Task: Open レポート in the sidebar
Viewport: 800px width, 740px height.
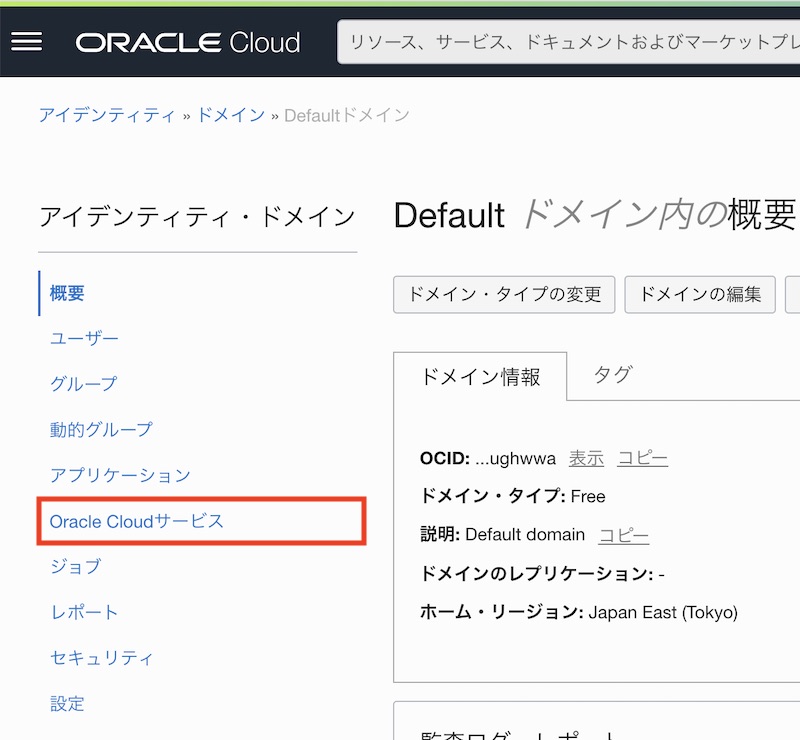Action: [x=84, y=612]
